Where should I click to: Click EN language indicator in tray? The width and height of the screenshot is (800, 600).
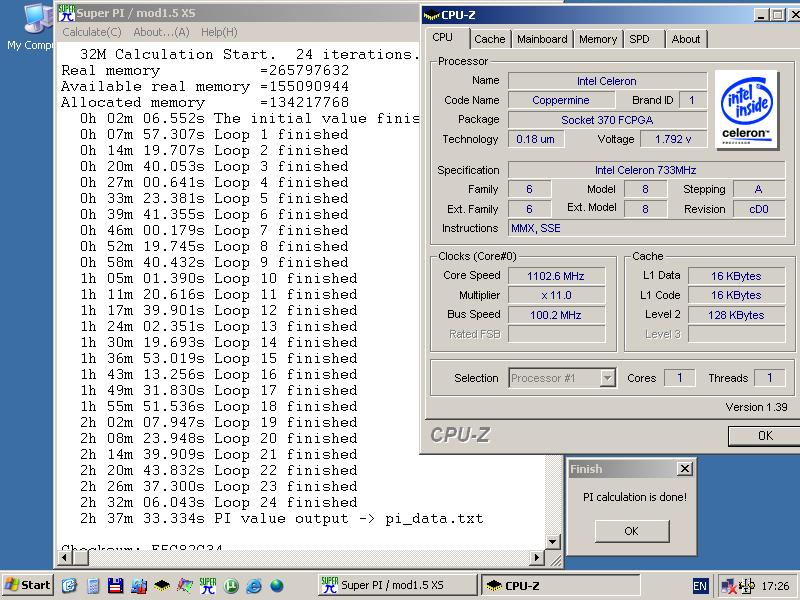pyautogui.click(x=700, y=586)
